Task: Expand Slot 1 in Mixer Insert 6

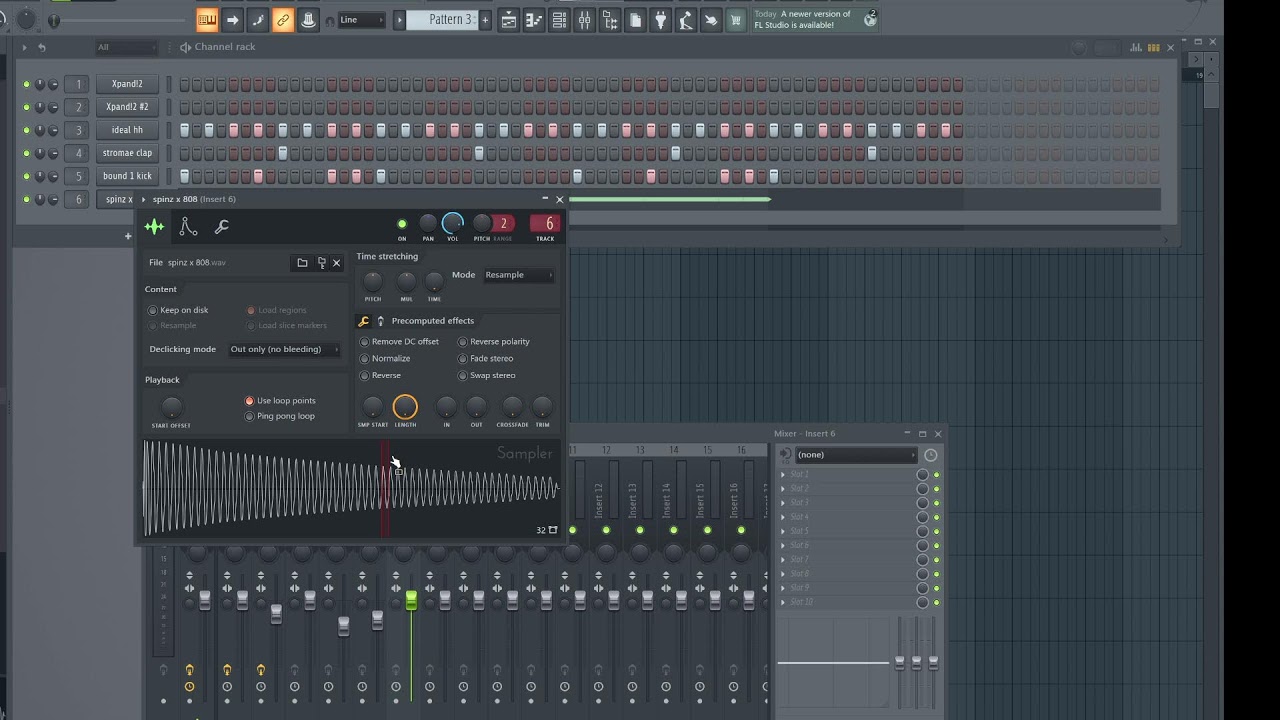Action: [x=783, y=474]
